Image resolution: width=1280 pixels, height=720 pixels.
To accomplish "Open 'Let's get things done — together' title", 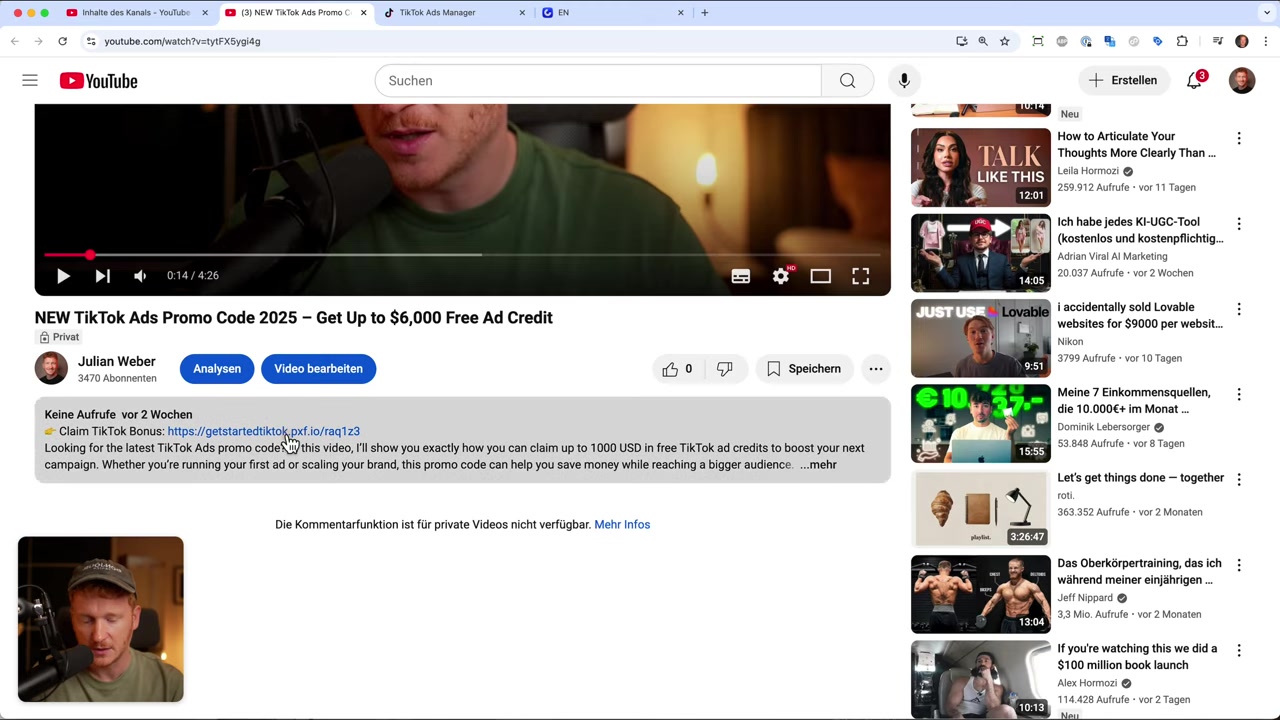I will tap(1141, 478).
